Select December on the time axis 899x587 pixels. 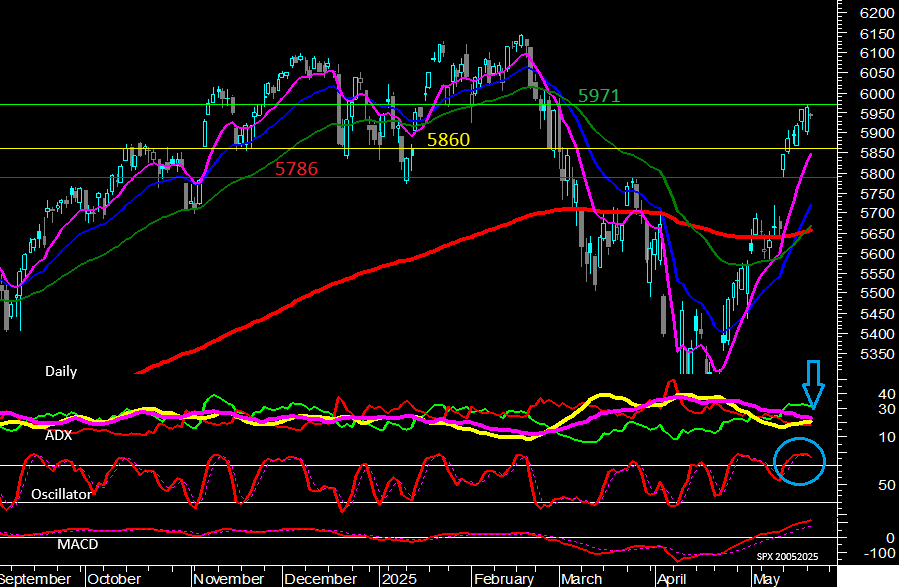click(320, 579)
